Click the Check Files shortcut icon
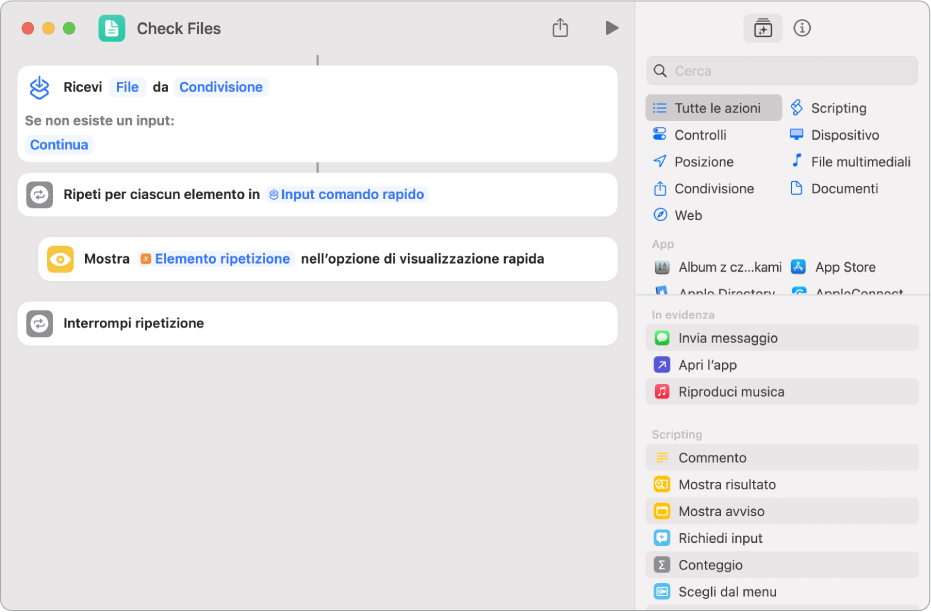The width and height of the screenshot is (931, 612). click(x=112, y=28)
